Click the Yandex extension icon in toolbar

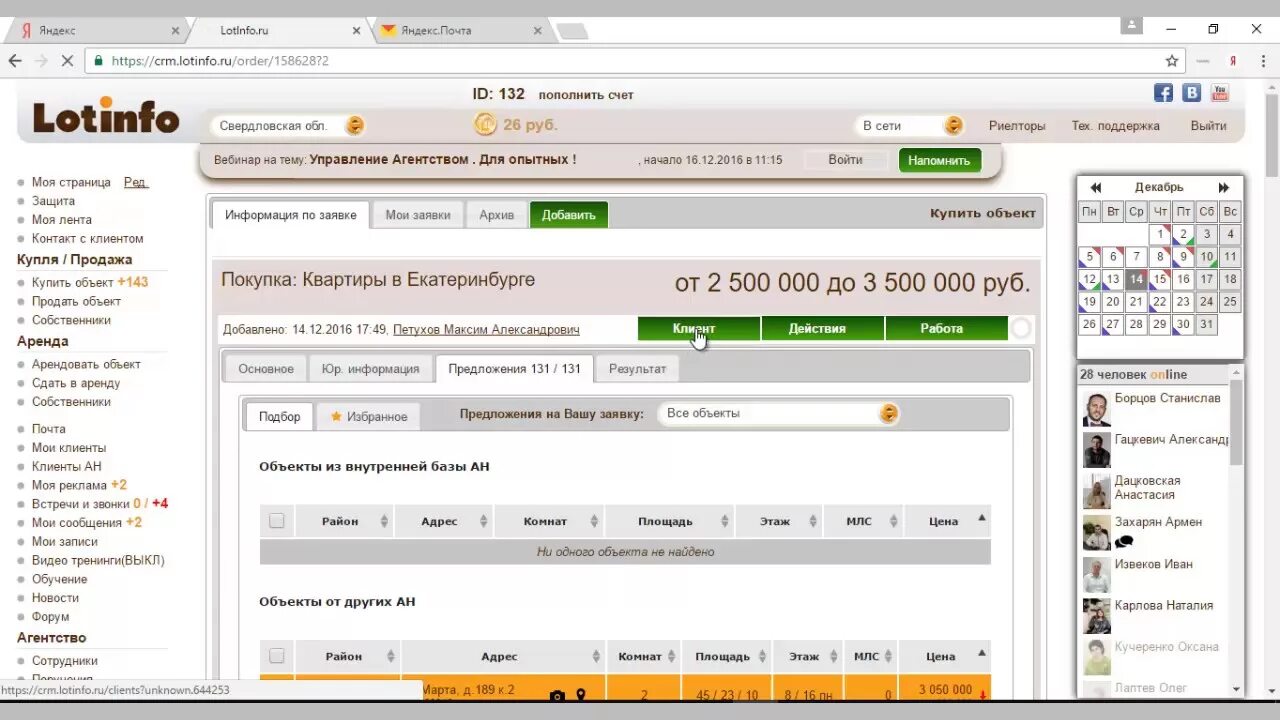point(1233,60)
